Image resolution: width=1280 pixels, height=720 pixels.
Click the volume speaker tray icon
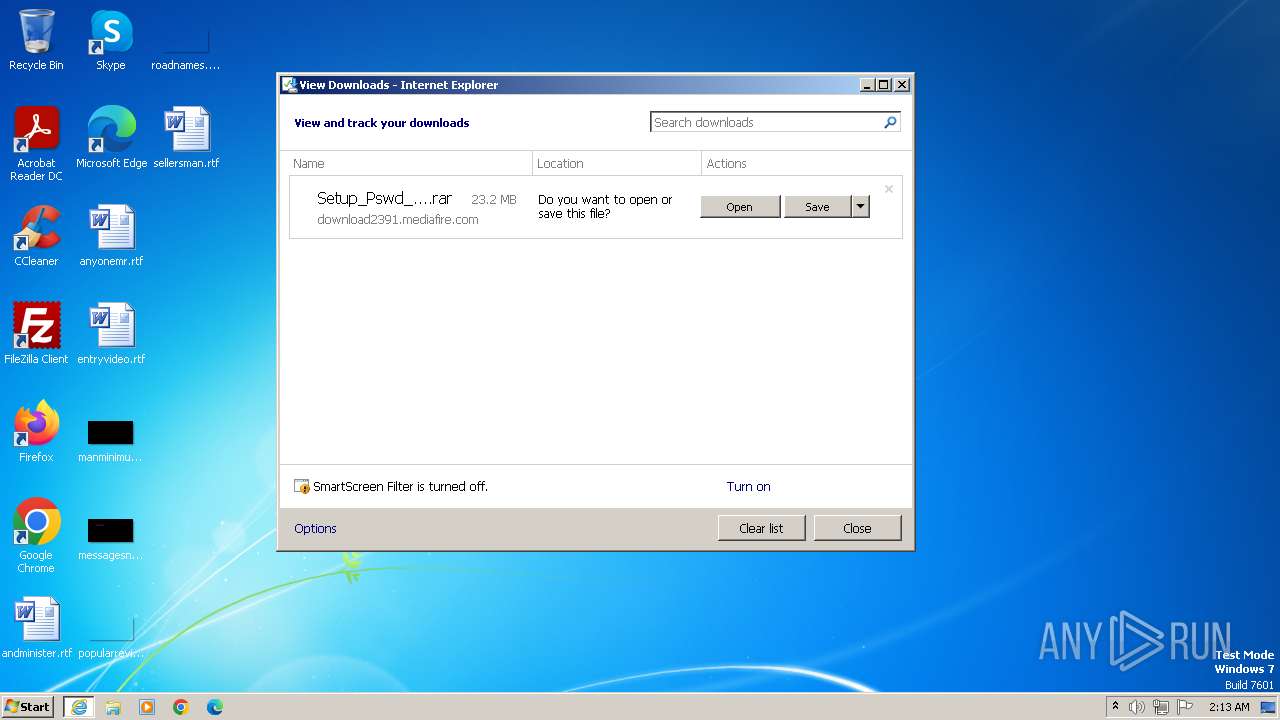pos(1137,707)
